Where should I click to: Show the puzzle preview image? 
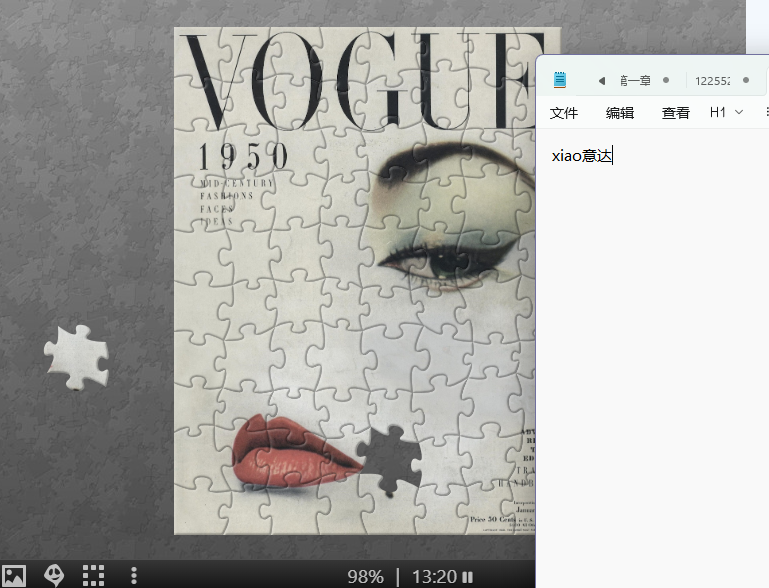pyautogui.click(x=14, y=575)
